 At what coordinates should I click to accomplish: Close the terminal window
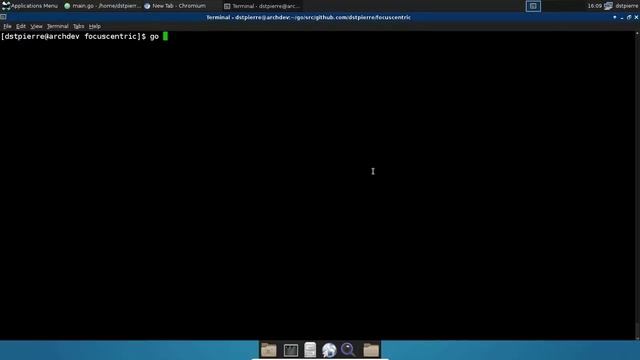tap(636, 17)
